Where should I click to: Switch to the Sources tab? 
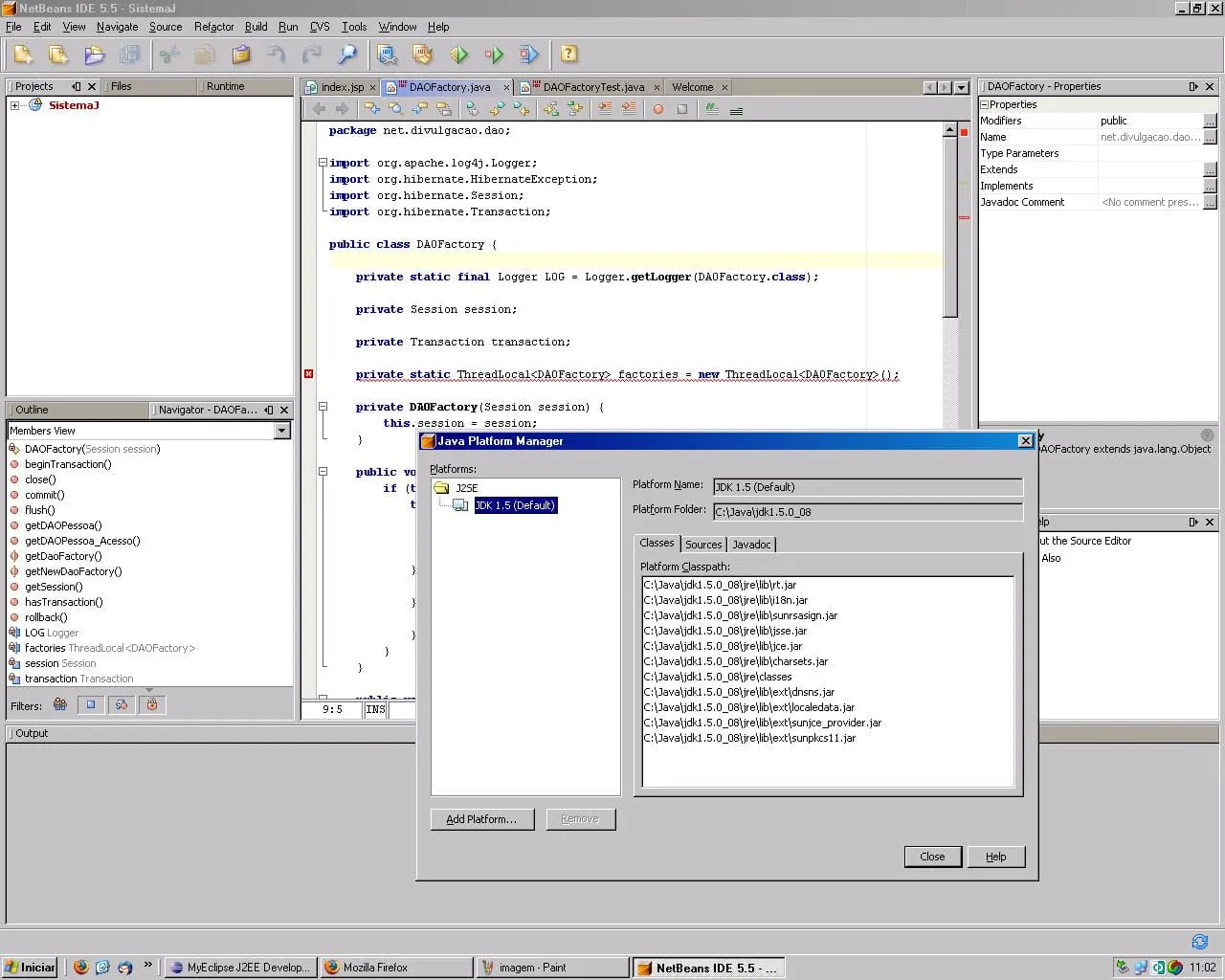pyautogui.click(x=703, y=545)
